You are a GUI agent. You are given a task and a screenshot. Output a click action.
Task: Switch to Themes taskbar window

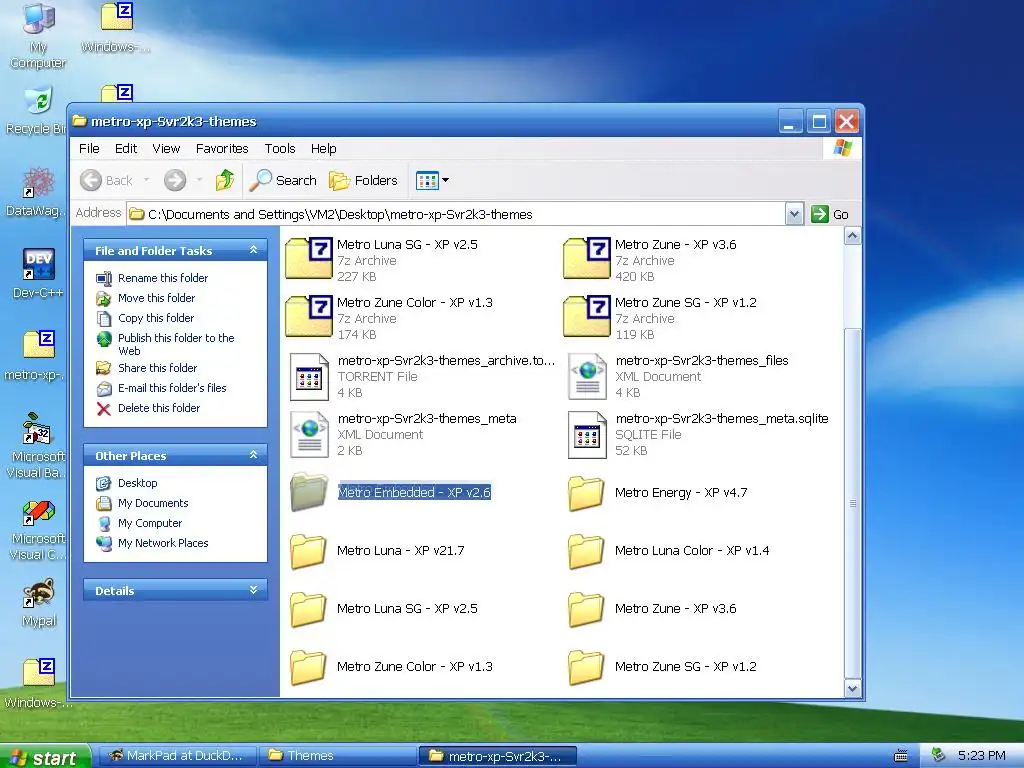point(338,756)
